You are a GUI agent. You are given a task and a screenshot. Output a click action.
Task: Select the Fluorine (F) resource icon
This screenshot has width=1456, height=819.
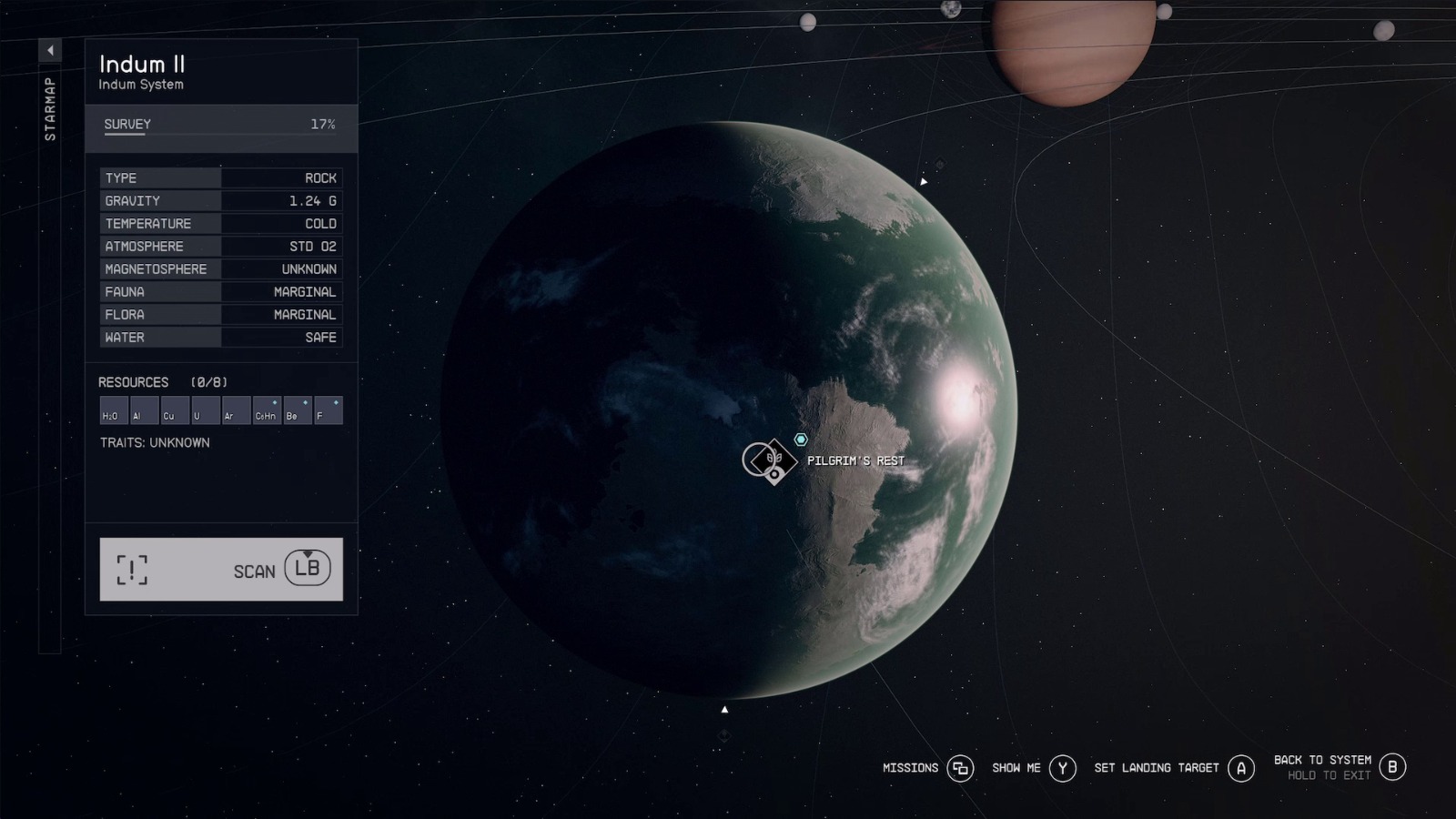pos(326,409)
